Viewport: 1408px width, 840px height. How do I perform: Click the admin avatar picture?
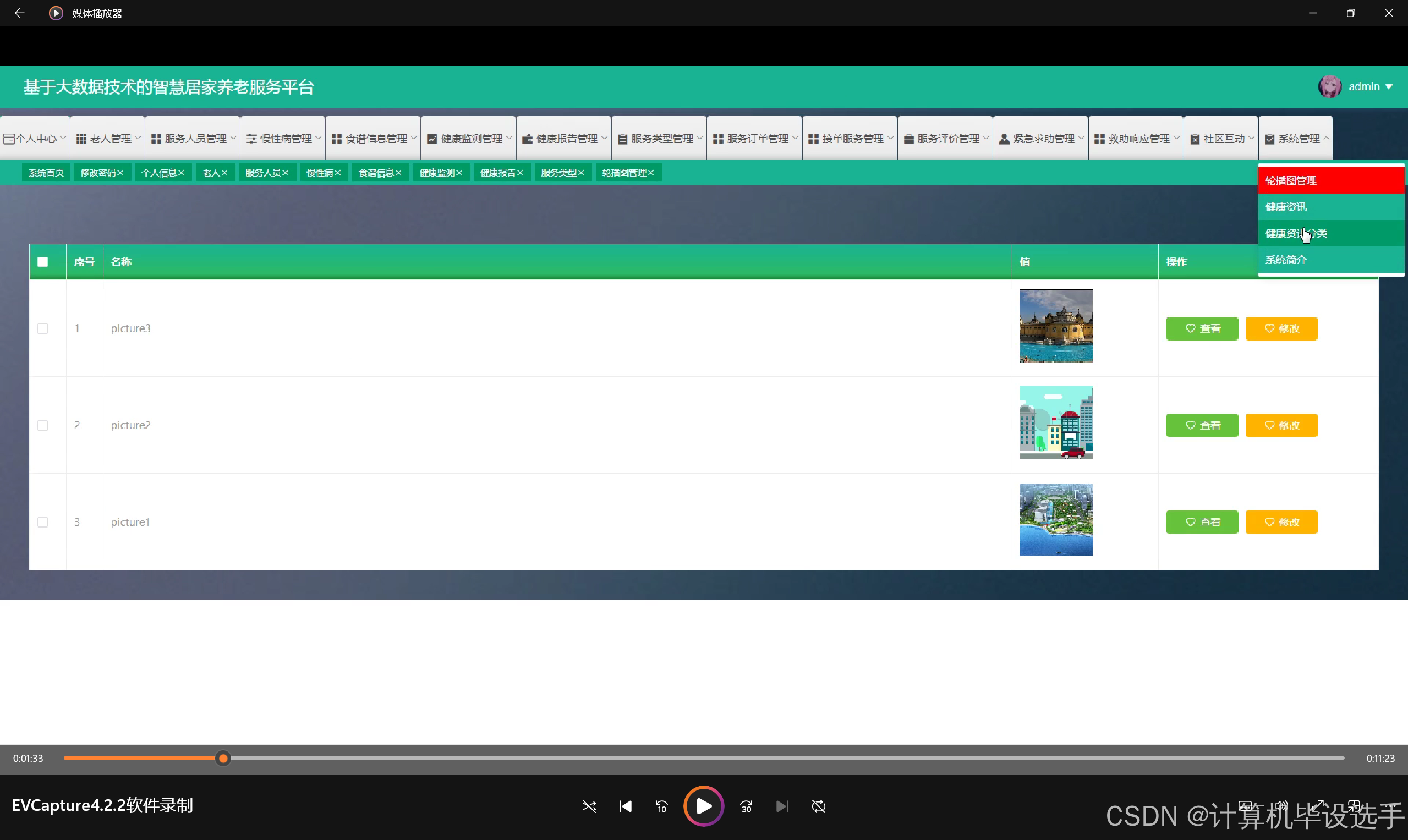pos(1329,86)
